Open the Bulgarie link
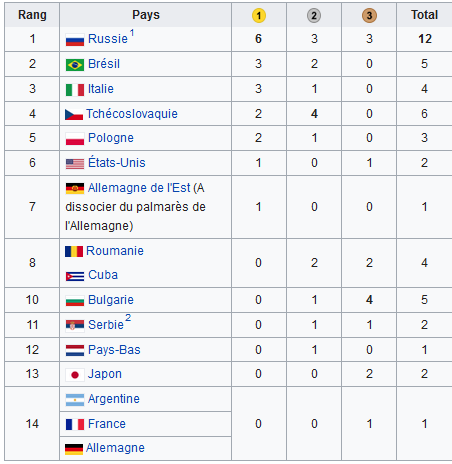 (111, 300)
